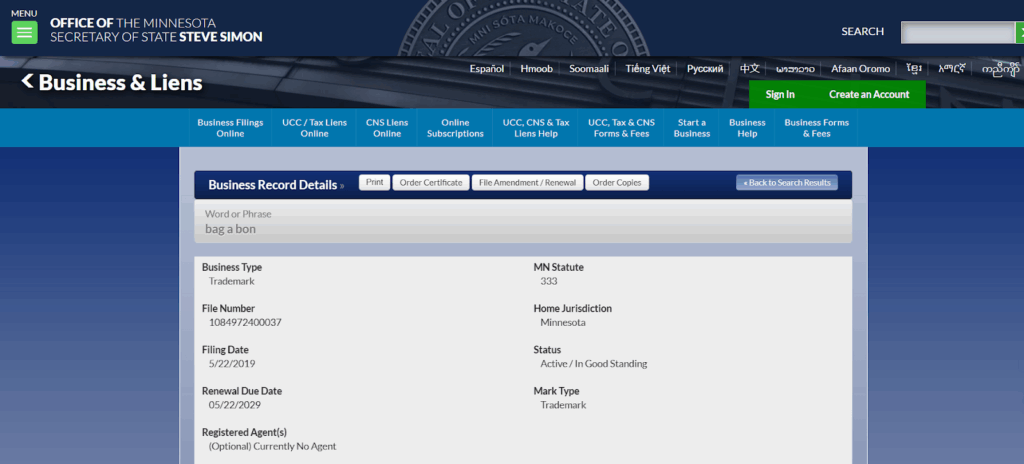Click the Sign In button
1024x464 pixels.
(x=780, y=94)
